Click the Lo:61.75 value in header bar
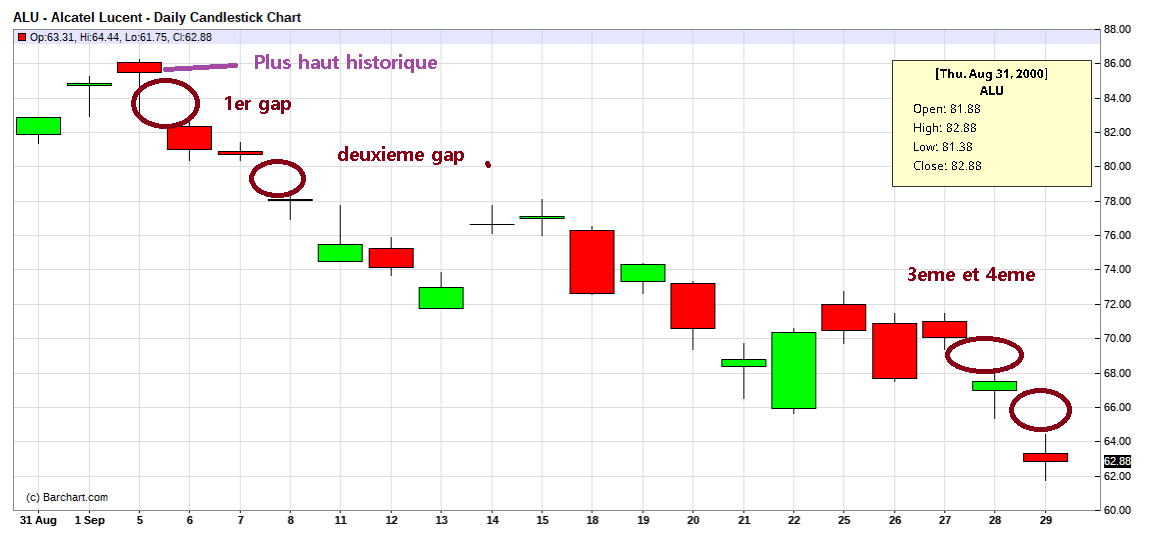The width and height of the screenshot is (1152, 548). coord(148,37)
